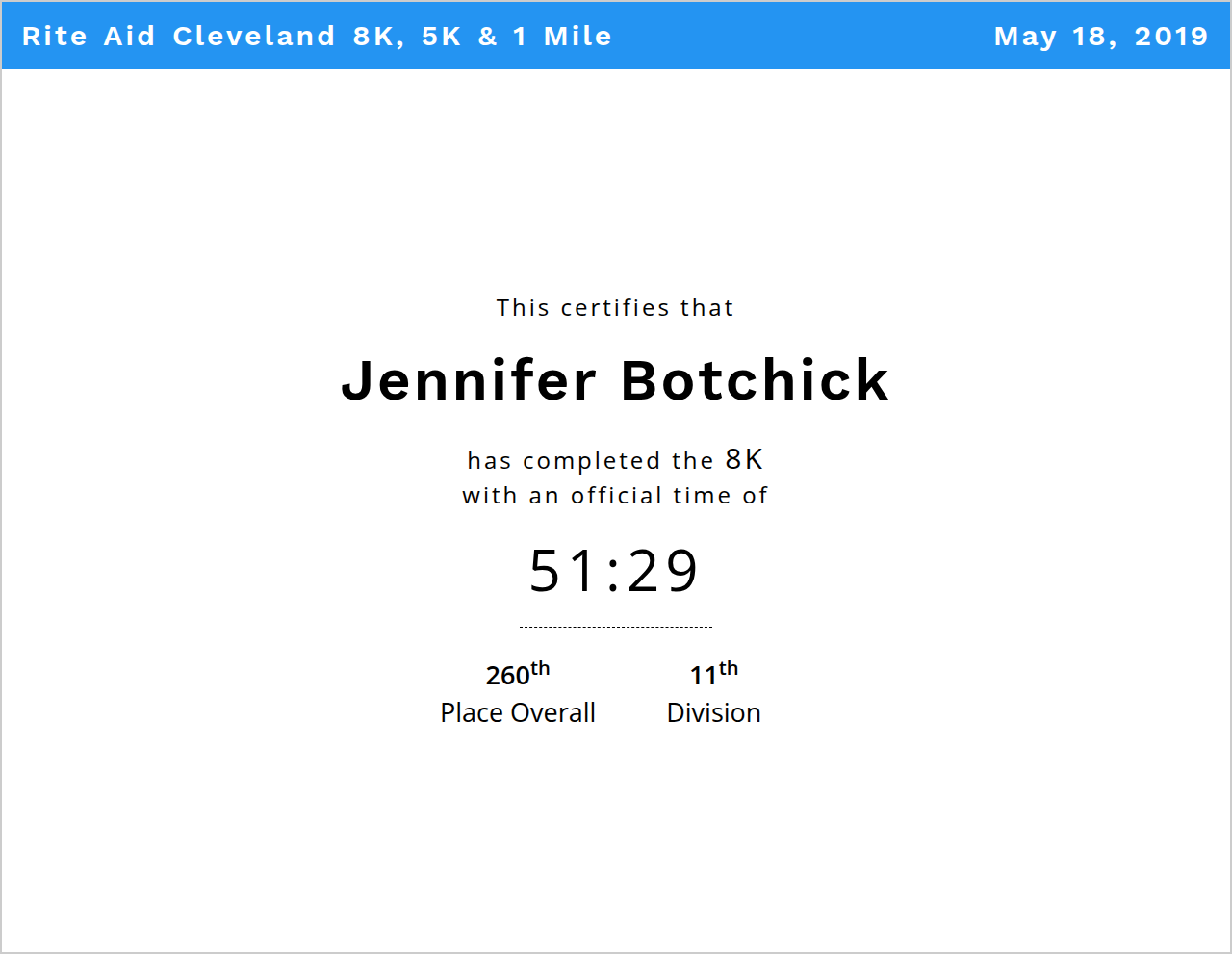Viewport: 1232px width, 954px height.
Task: Click the dashed divider line below the time
Action: [x=615, y=627]
